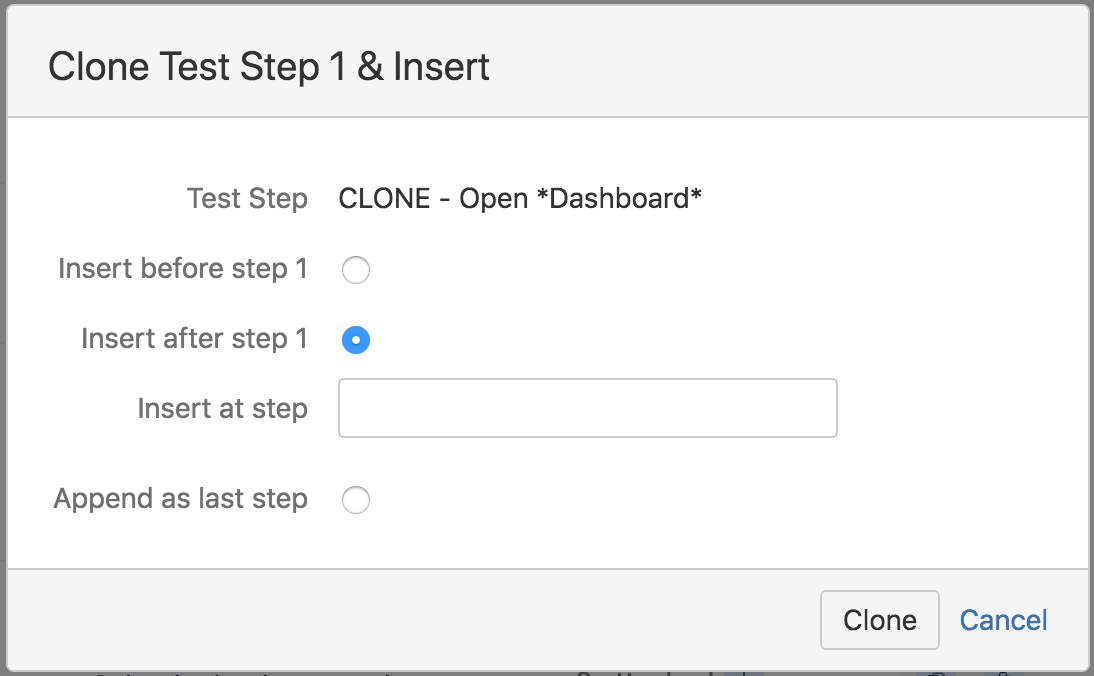This screenshot has height=676, width=1094.
Task: Dismiss the dialog via the Cancel link
Action: tap(1002, 620)
